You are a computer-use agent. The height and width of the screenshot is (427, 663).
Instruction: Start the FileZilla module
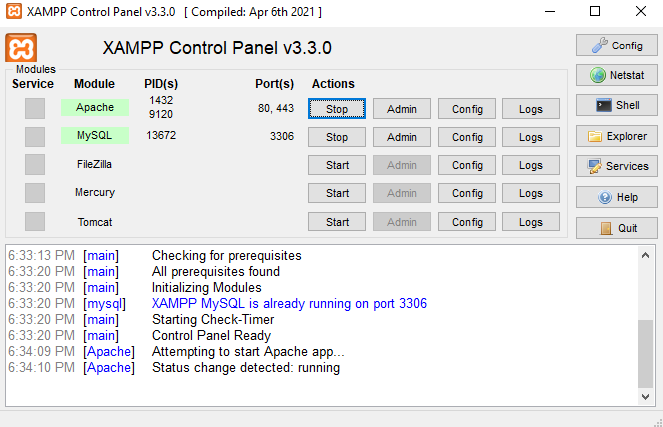337,165
